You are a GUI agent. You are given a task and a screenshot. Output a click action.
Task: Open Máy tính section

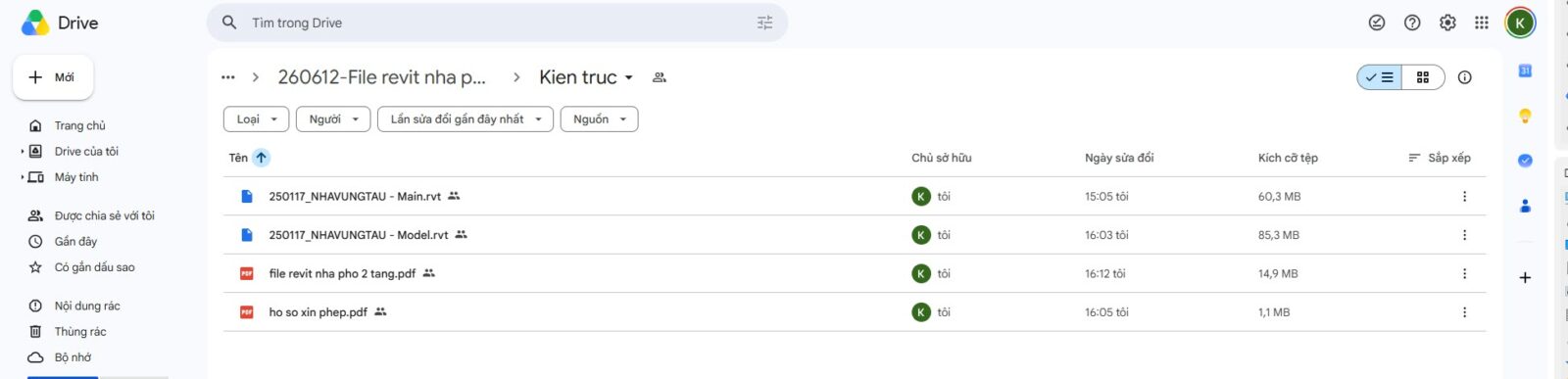(76, 177)
